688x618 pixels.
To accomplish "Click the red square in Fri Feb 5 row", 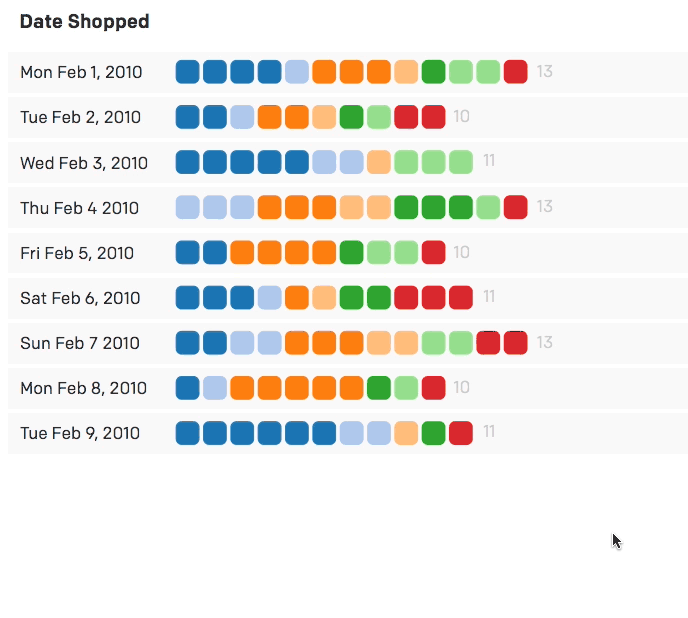I will [433, 252].
